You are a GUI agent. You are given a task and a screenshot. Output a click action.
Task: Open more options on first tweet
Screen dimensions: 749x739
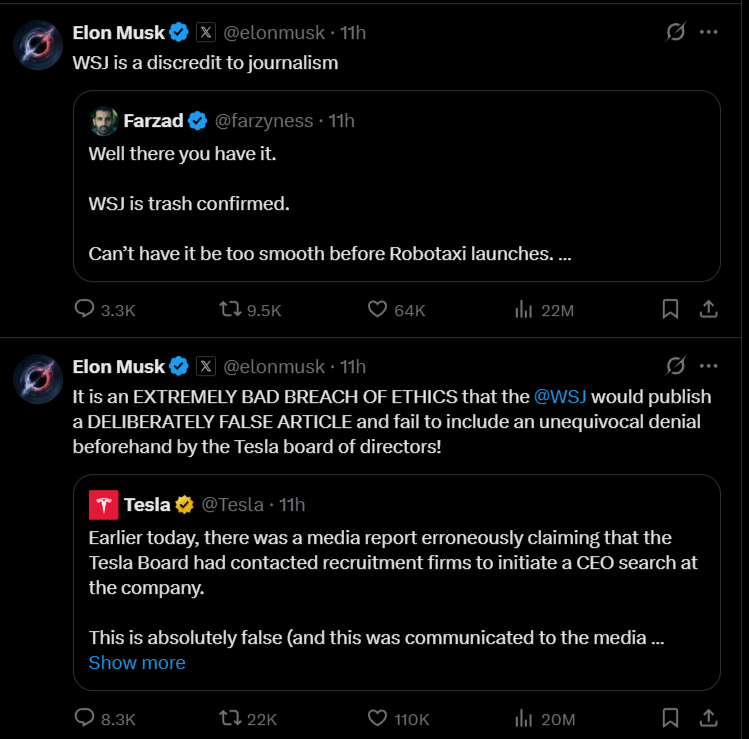point(709,32)
